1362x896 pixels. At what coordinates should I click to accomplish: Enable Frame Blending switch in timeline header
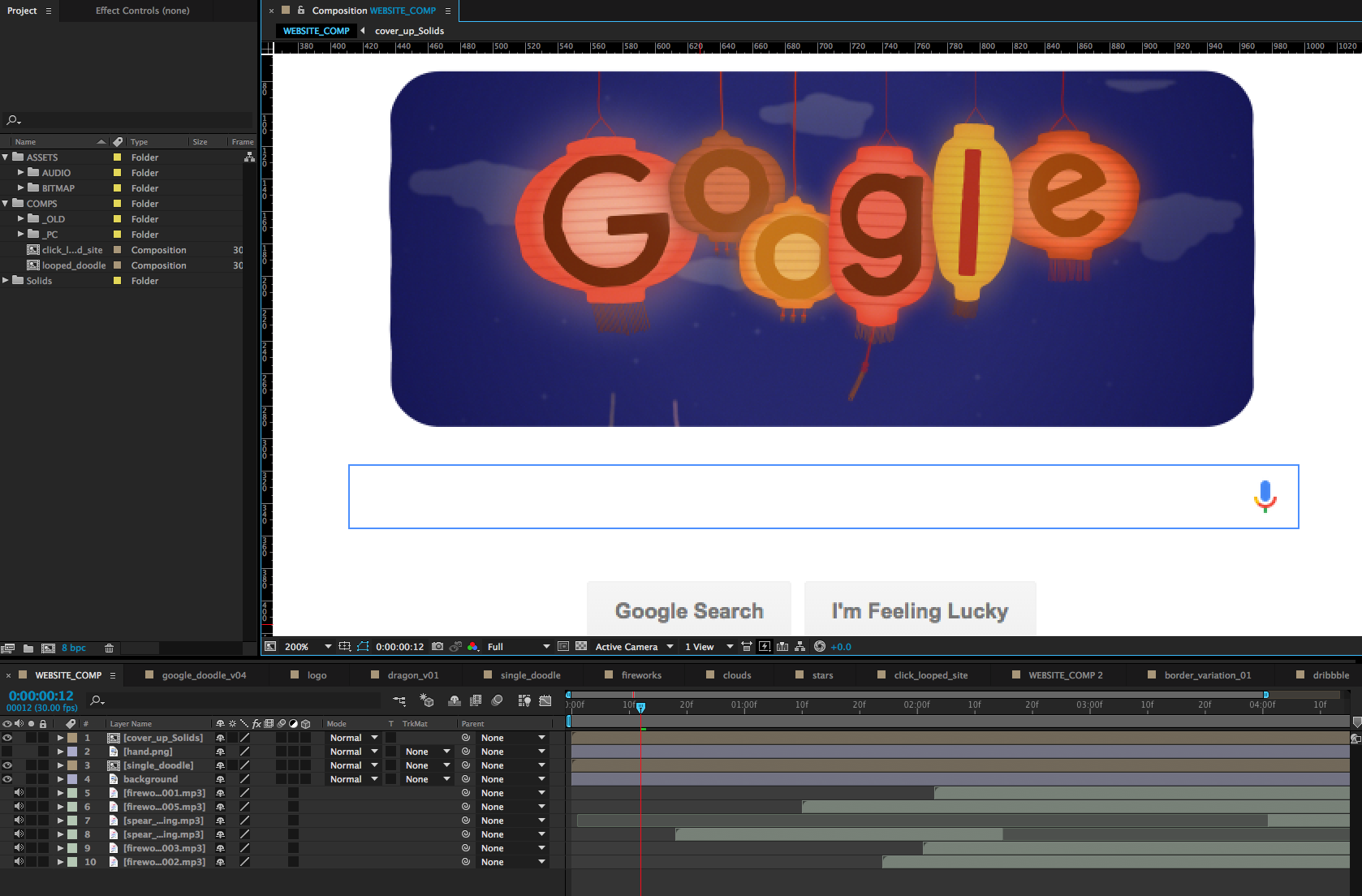pos(476,700)
